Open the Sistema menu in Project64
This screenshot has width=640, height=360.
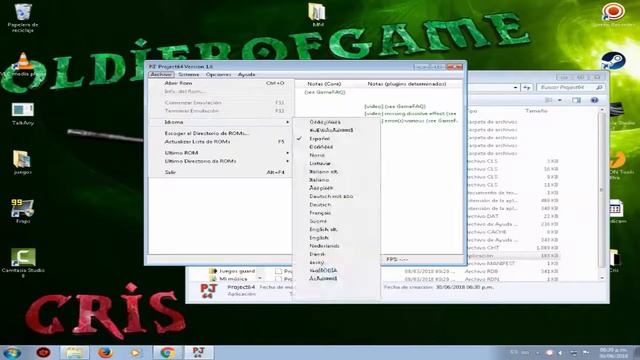click(189, 75)
